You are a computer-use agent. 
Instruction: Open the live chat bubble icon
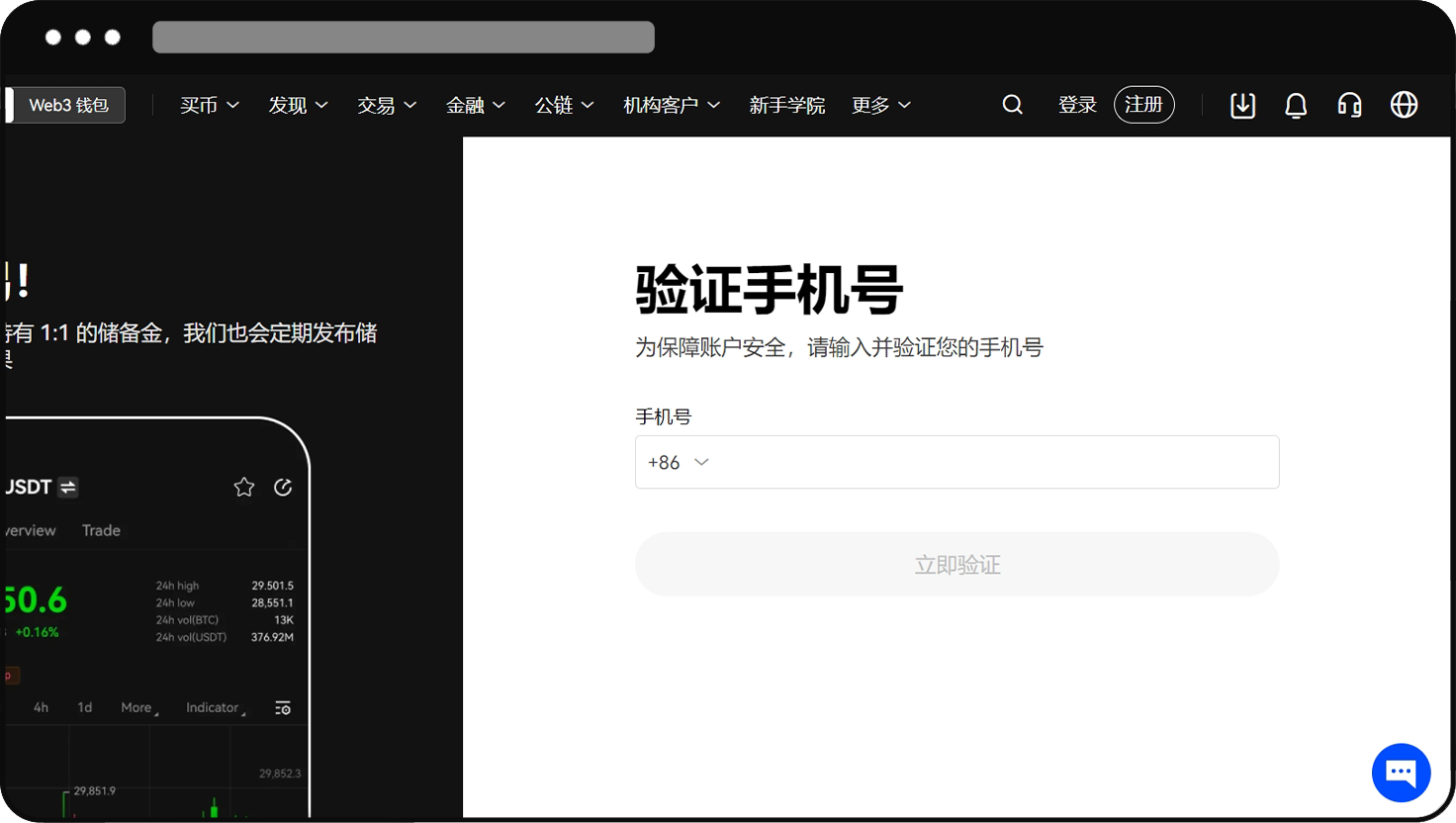pyautogui.click(x=1401, y=773)
